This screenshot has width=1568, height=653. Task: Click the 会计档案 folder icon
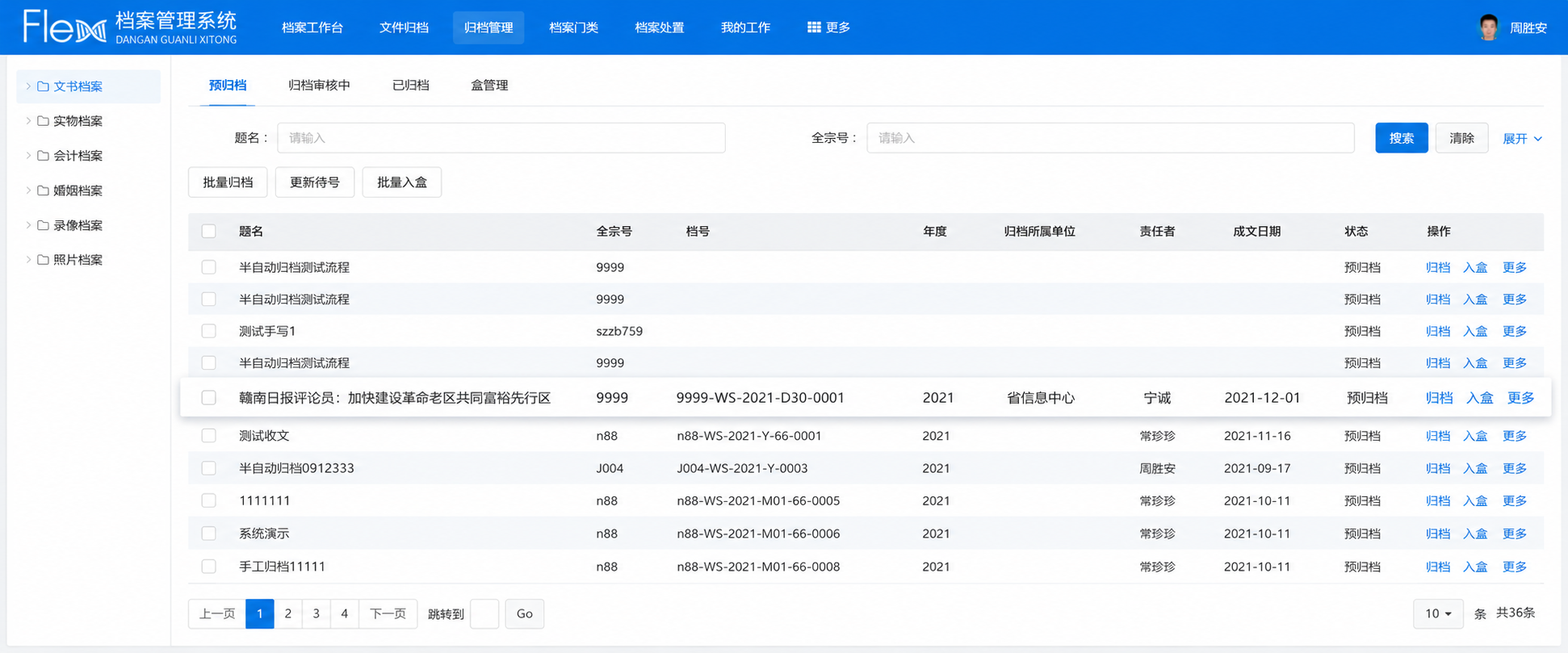click(43, 156)
